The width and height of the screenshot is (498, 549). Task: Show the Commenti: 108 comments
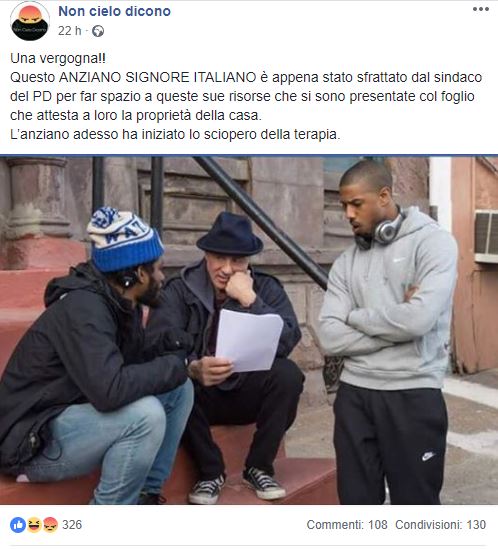(x=347, y=525)
